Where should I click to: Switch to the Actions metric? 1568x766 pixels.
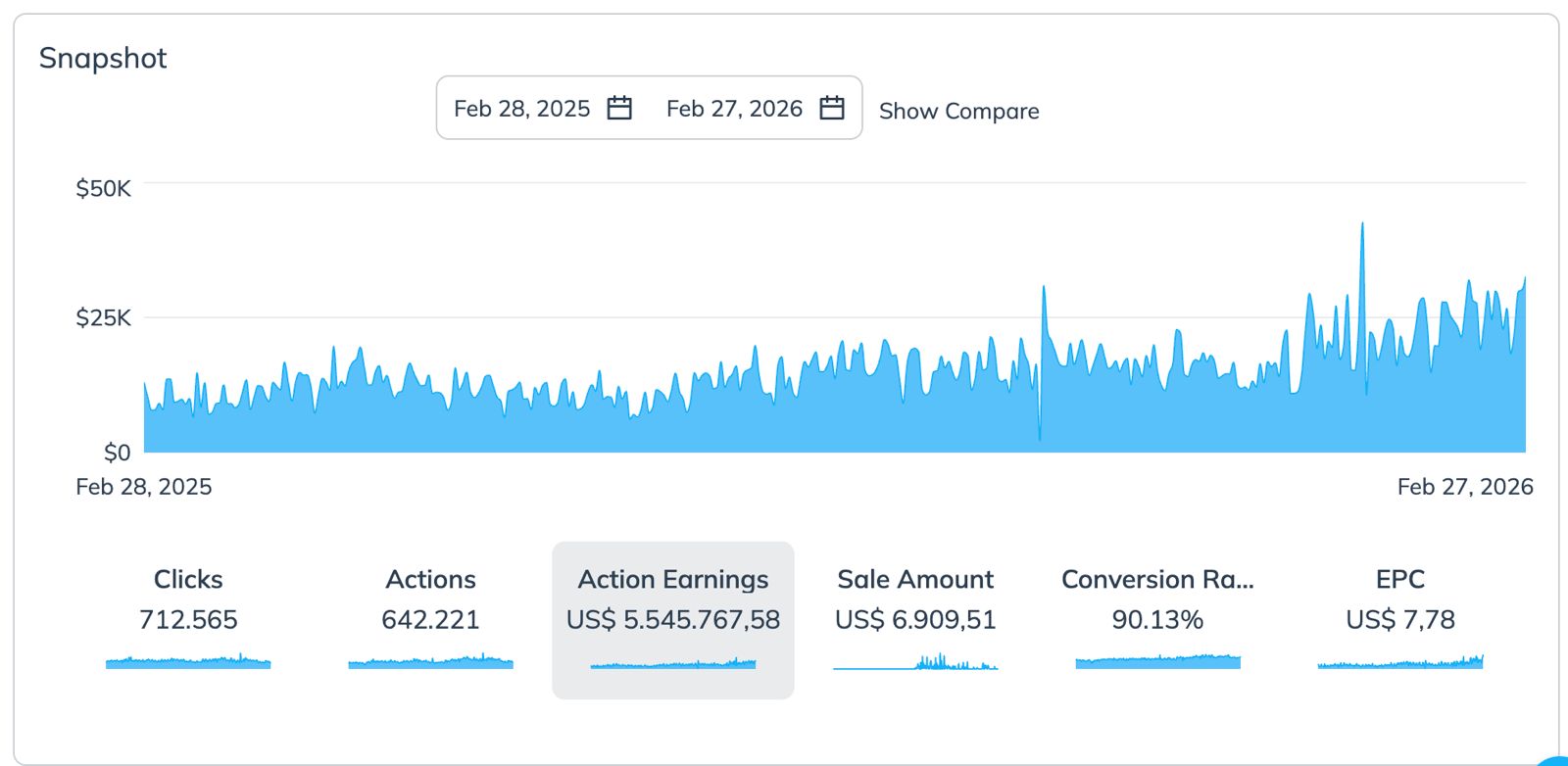(430, 580)
